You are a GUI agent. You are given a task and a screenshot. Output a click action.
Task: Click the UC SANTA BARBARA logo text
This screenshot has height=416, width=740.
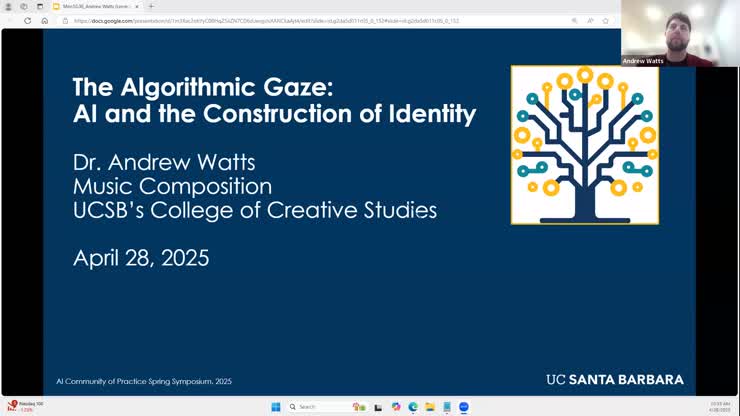click(x=615, y=380)
